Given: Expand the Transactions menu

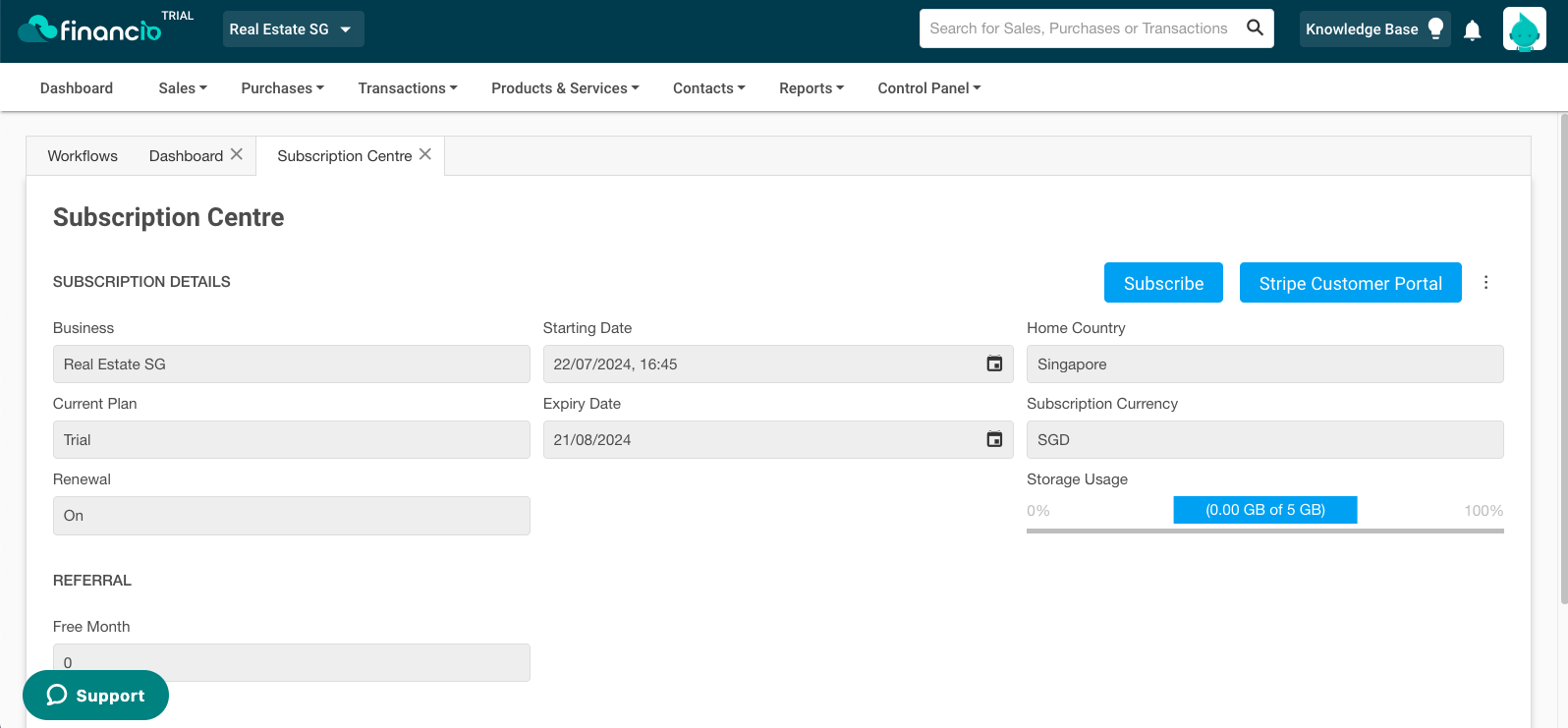Looking at the screenshot, I should click(408, 88).
